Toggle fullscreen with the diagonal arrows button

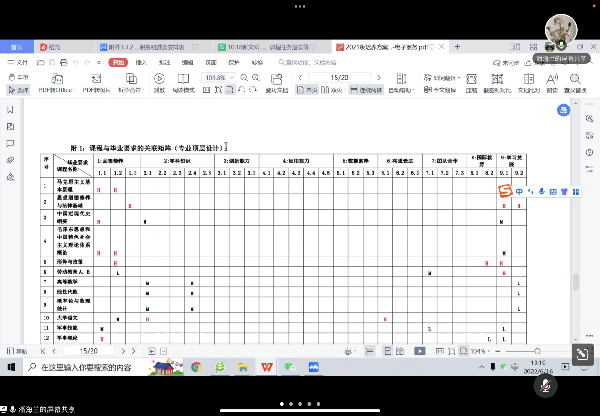pyautogui.click(x=580, y=354)
